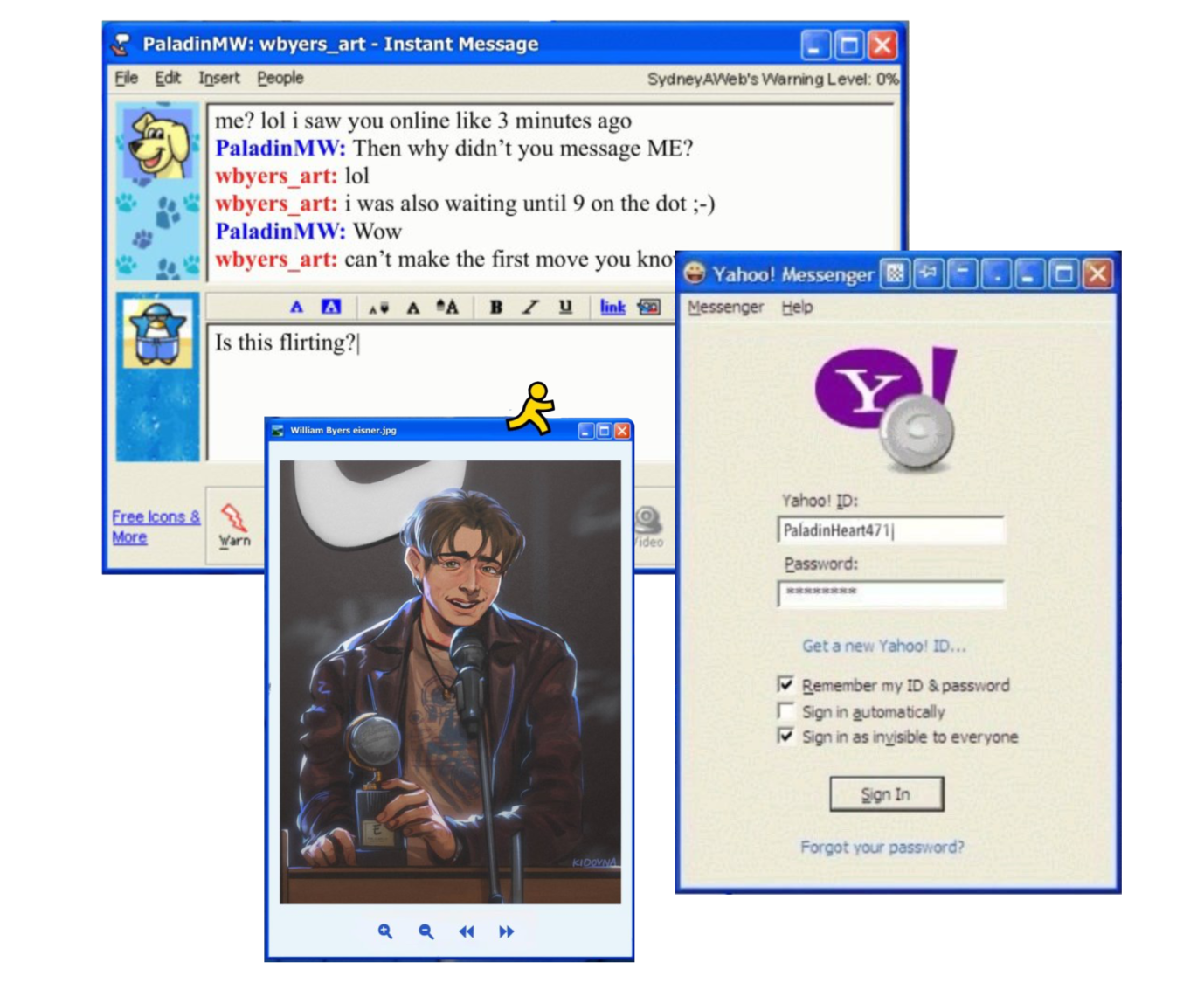Uncheck Sign in as invisible to everyone

(786, 736)
